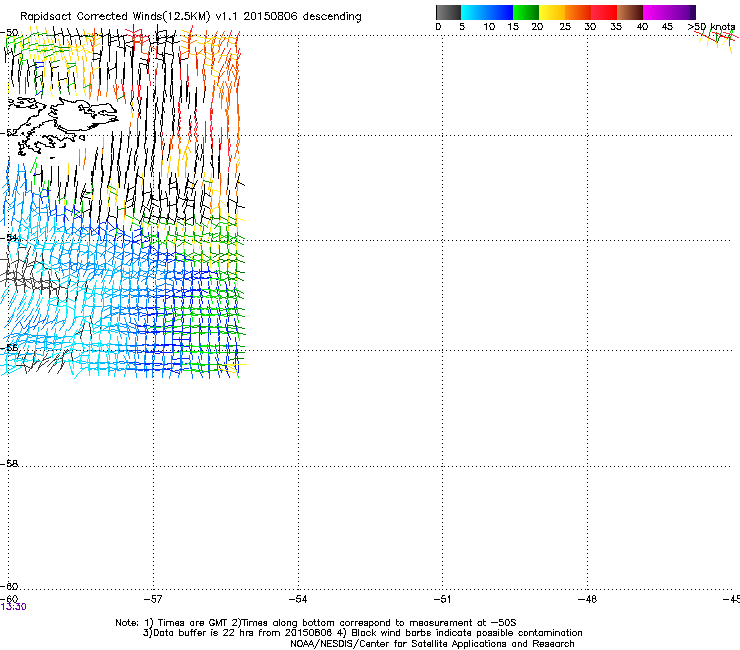Click the "45" label under the color bar

pos(667,27)
